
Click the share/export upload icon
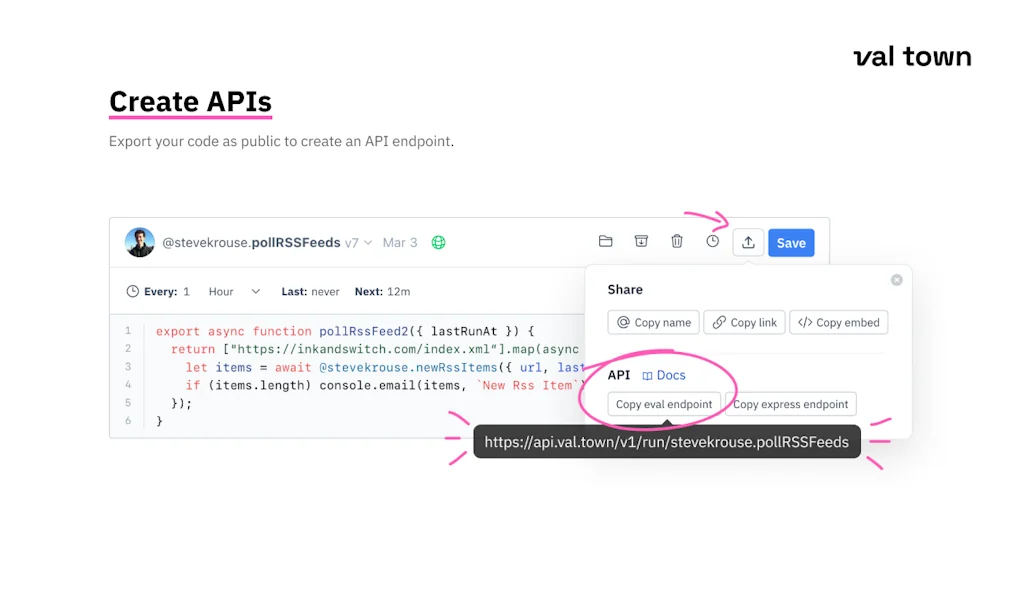click(748, 243)
